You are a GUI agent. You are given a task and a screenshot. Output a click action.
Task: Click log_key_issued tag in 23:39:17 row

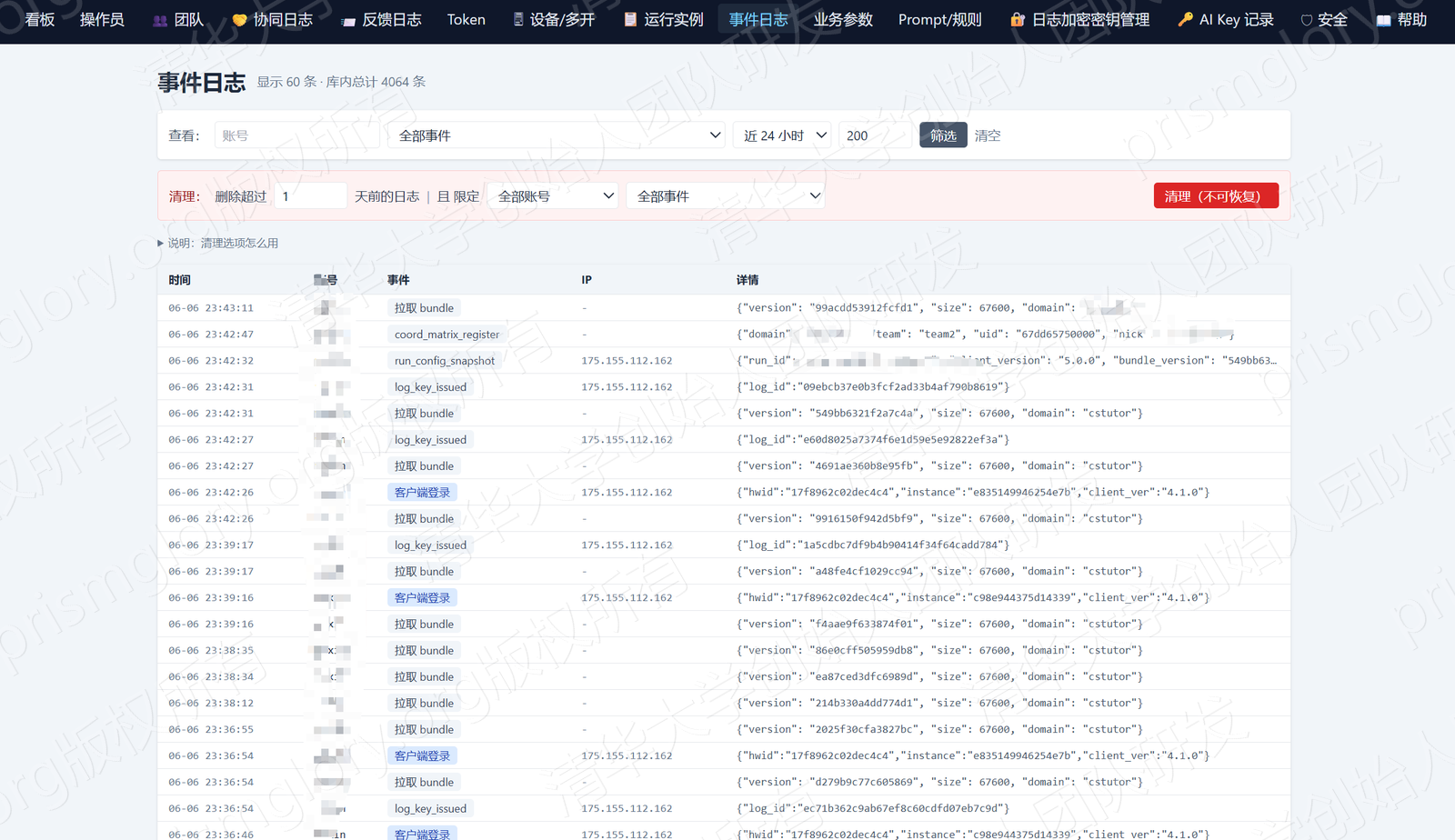[430, 545]
